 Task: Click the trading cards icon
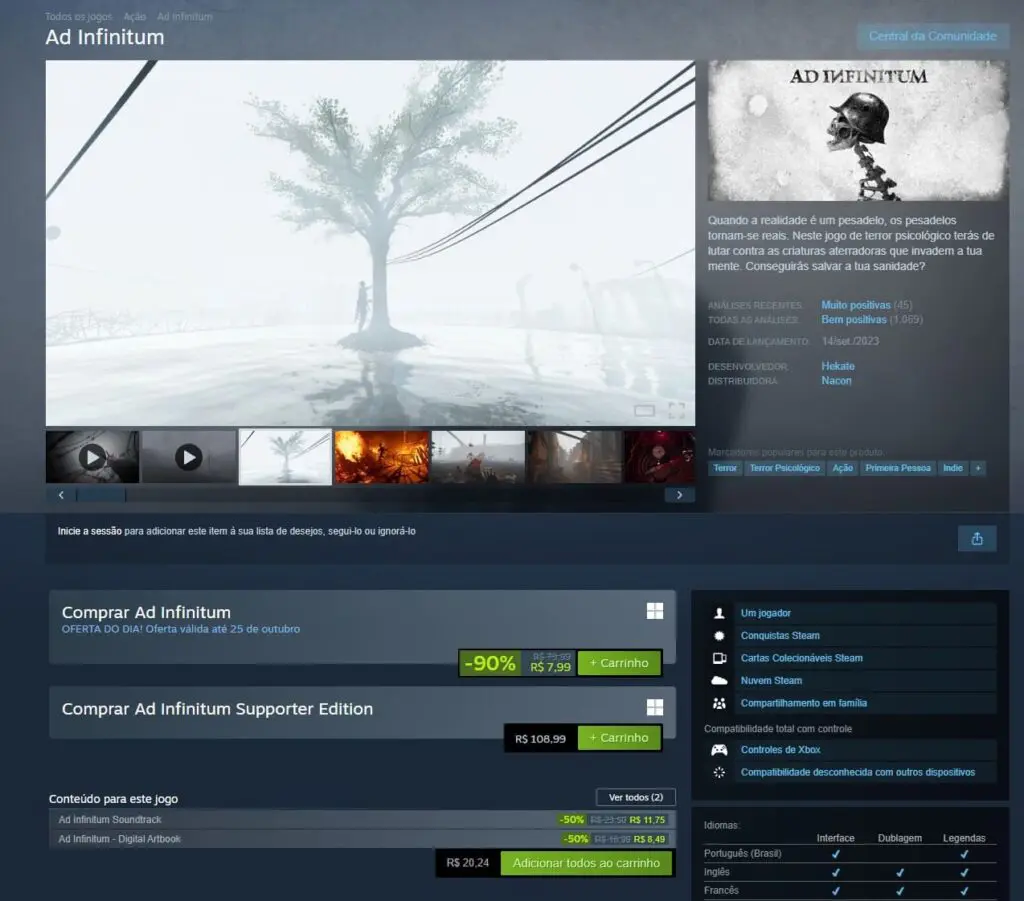719,658
